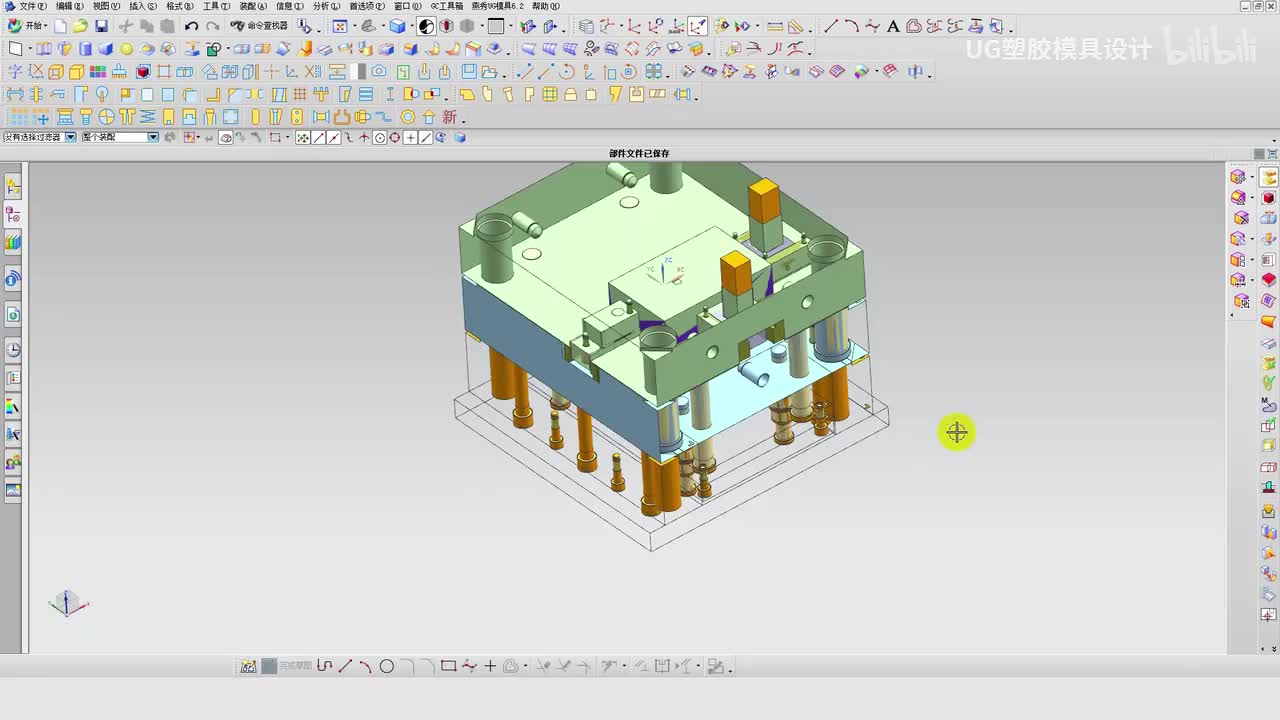Open the 视图 (View) menu
The height and width of the screenshot is (720, 1280).
point(106,6)
